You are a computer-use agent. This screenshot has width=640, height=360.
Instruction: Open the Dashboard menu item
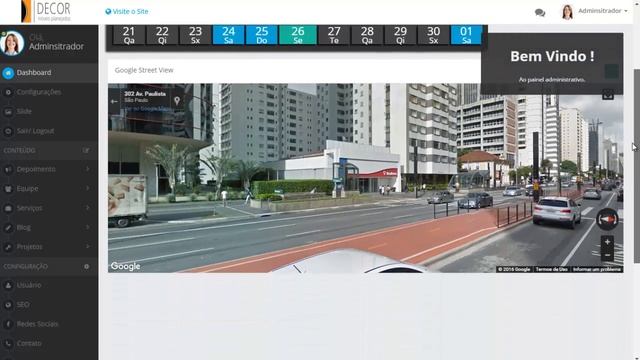pyautogui.click(x=49, y=73)
